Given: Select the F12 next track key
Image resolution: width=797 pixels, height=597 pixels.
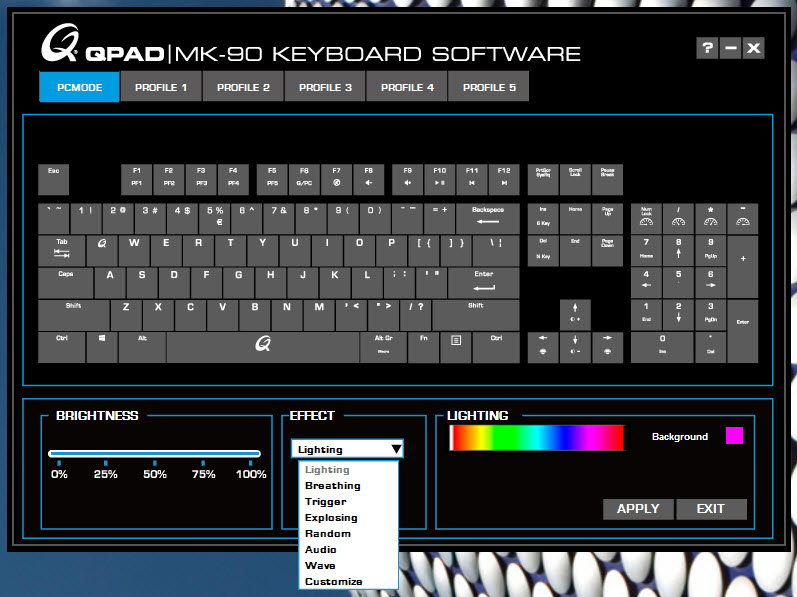Looking at the screenshot, I should click(x=504, y=179).
